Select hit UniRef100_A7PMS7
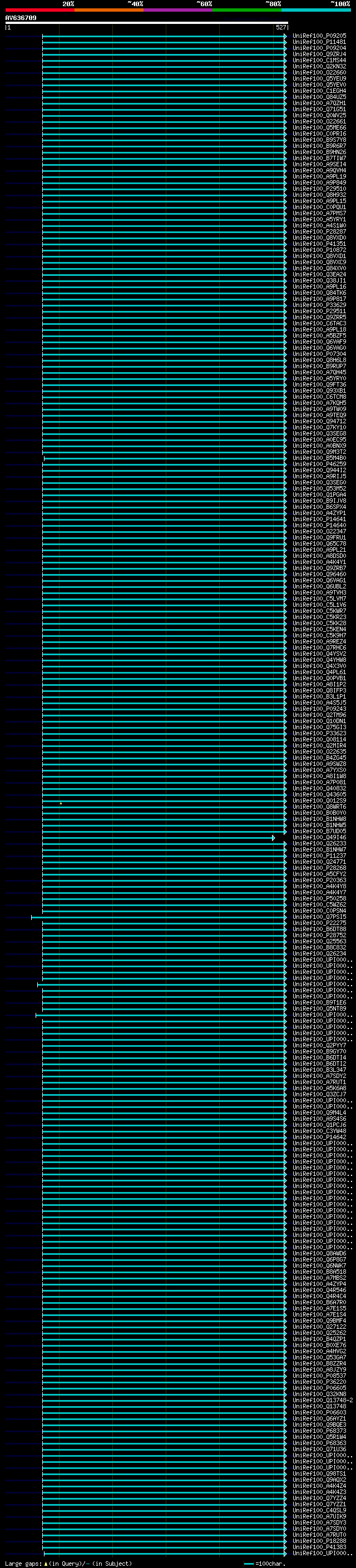Image resolution: width=356 pixels, height=1568 pixels. [319, 214]
